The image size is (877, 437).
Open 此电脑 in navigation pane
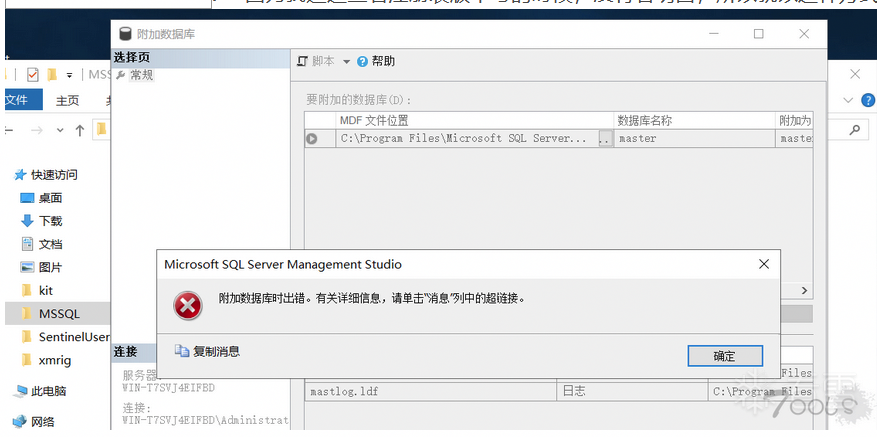pyautogui.click(x=48, y=391)
